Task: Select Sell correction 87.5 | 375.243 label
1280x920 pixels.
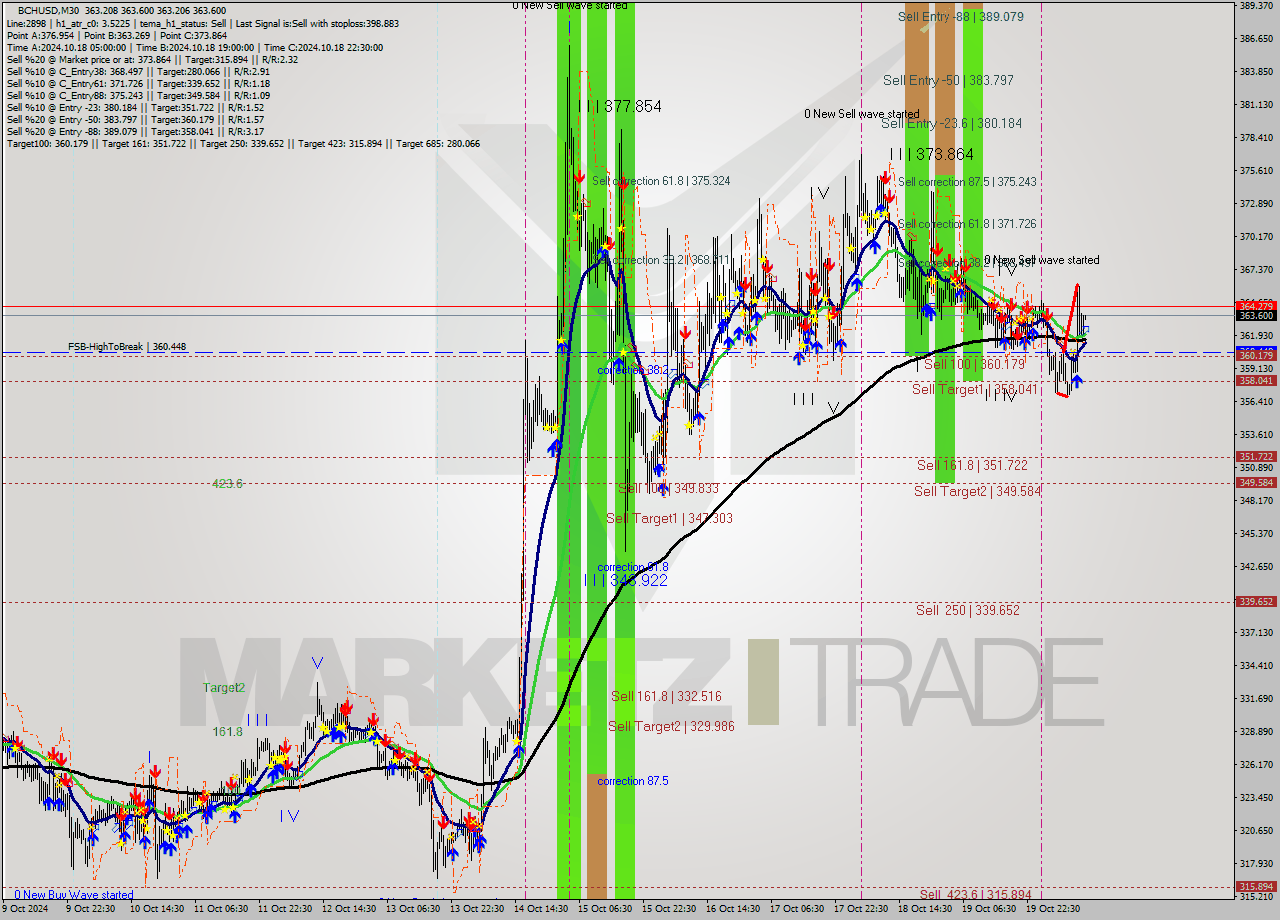Action: (x=966, y=182)
